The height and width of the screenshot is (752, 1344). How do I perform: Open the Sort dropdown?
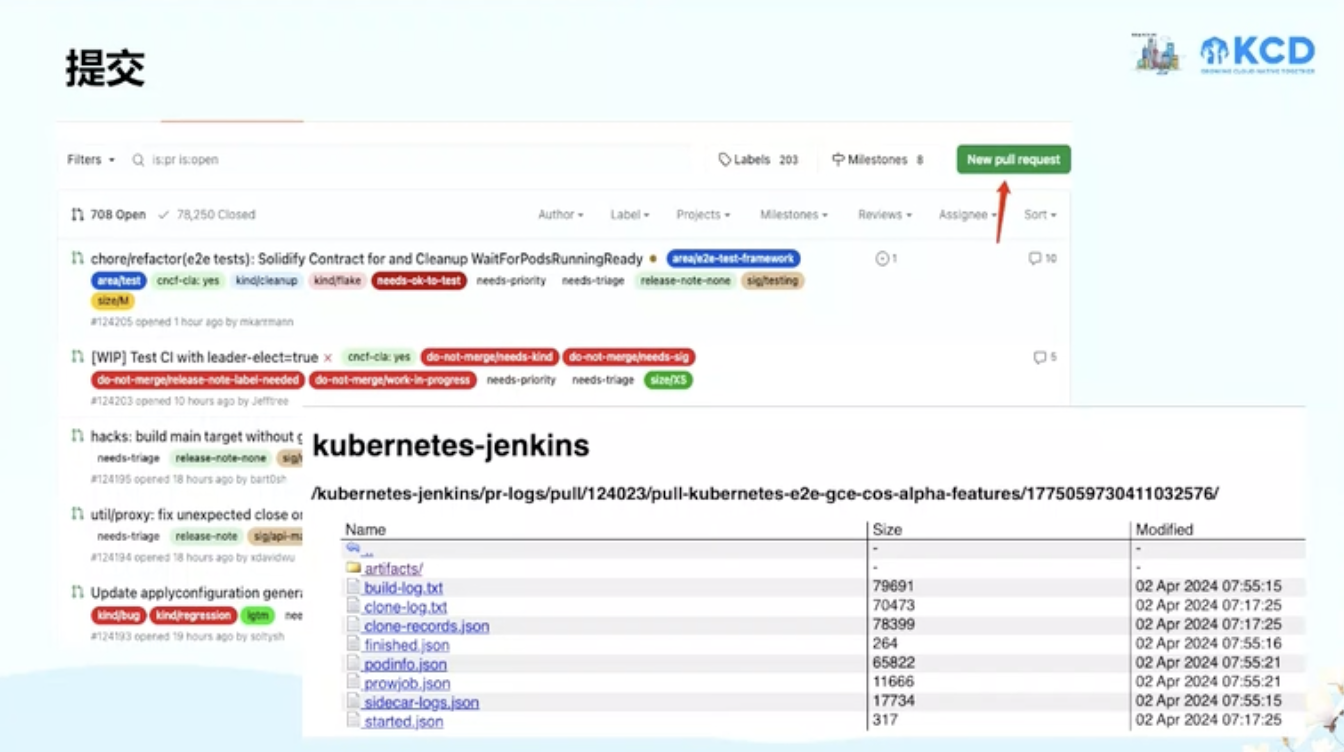[1040, 214]
